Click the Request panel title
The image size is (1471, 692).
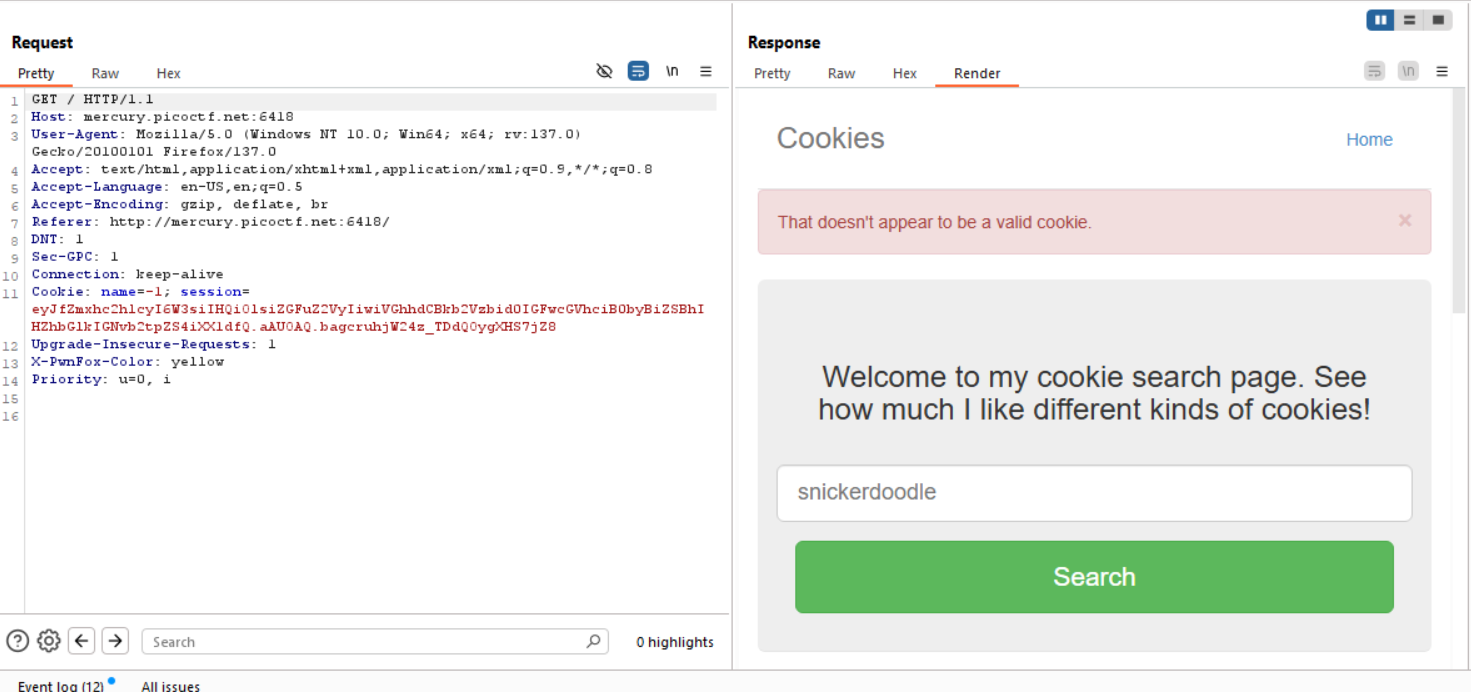[x=42, y=42]
